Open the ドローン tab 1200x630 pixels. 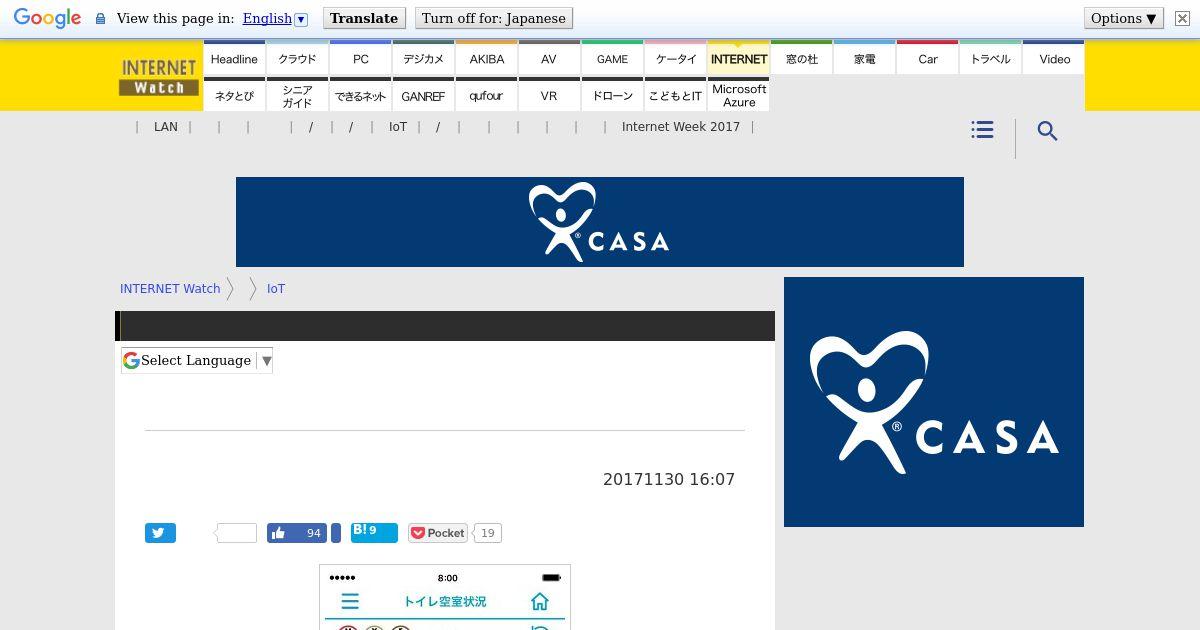pos(612,95)
